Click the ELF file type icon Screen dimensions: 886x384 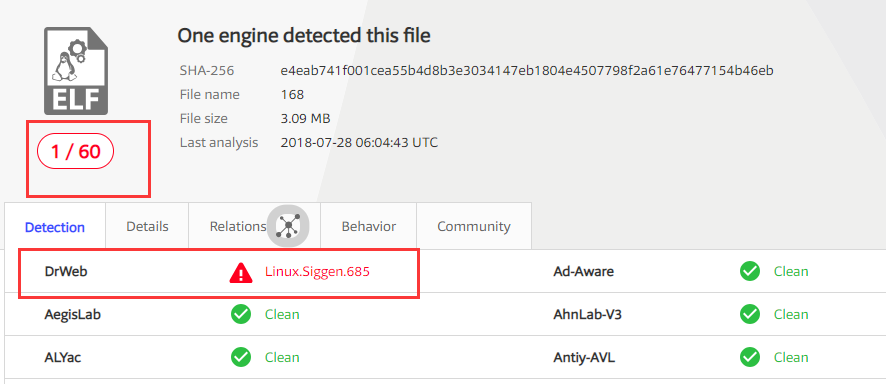(x=76, y=71)
